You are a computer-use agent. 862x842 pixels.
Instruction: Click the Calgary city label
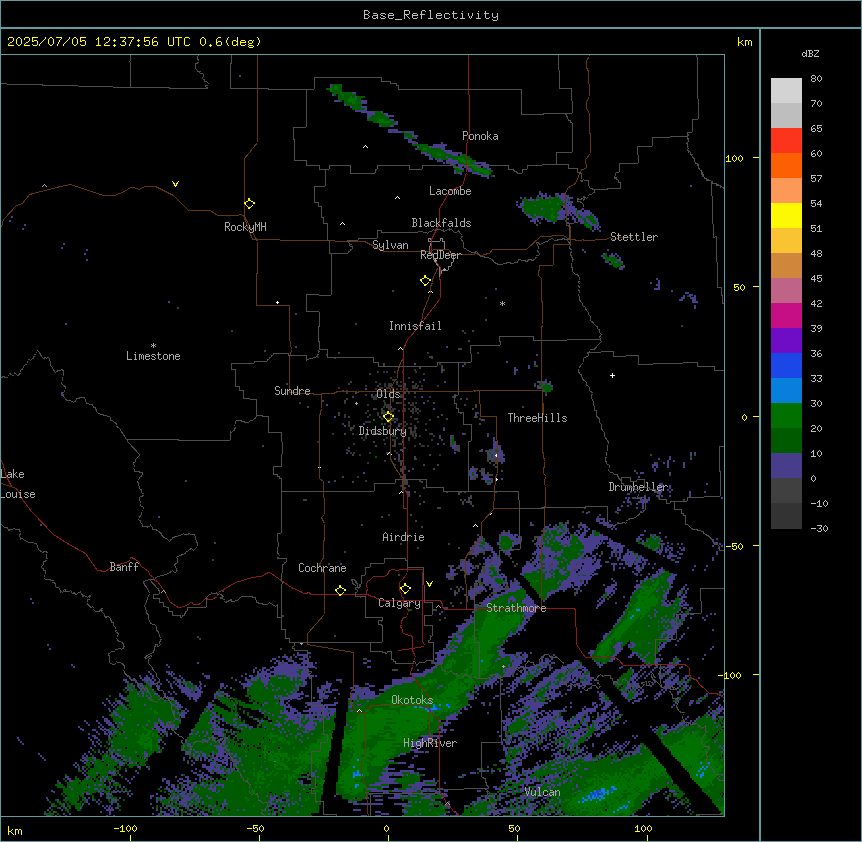pyautogui.click(x=399, y=603)
